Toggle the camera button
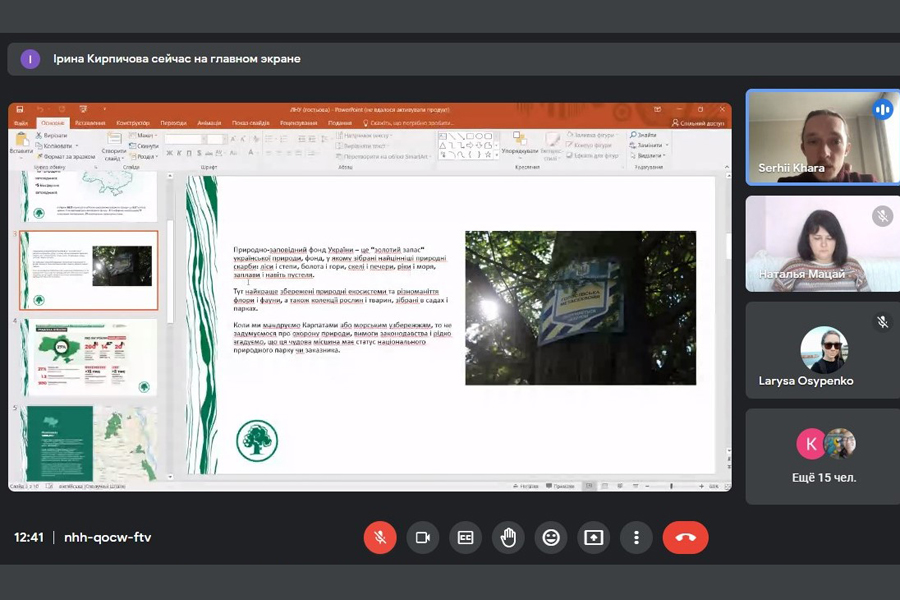This screenshot has width=900, height=600. [x=423, y=538]
